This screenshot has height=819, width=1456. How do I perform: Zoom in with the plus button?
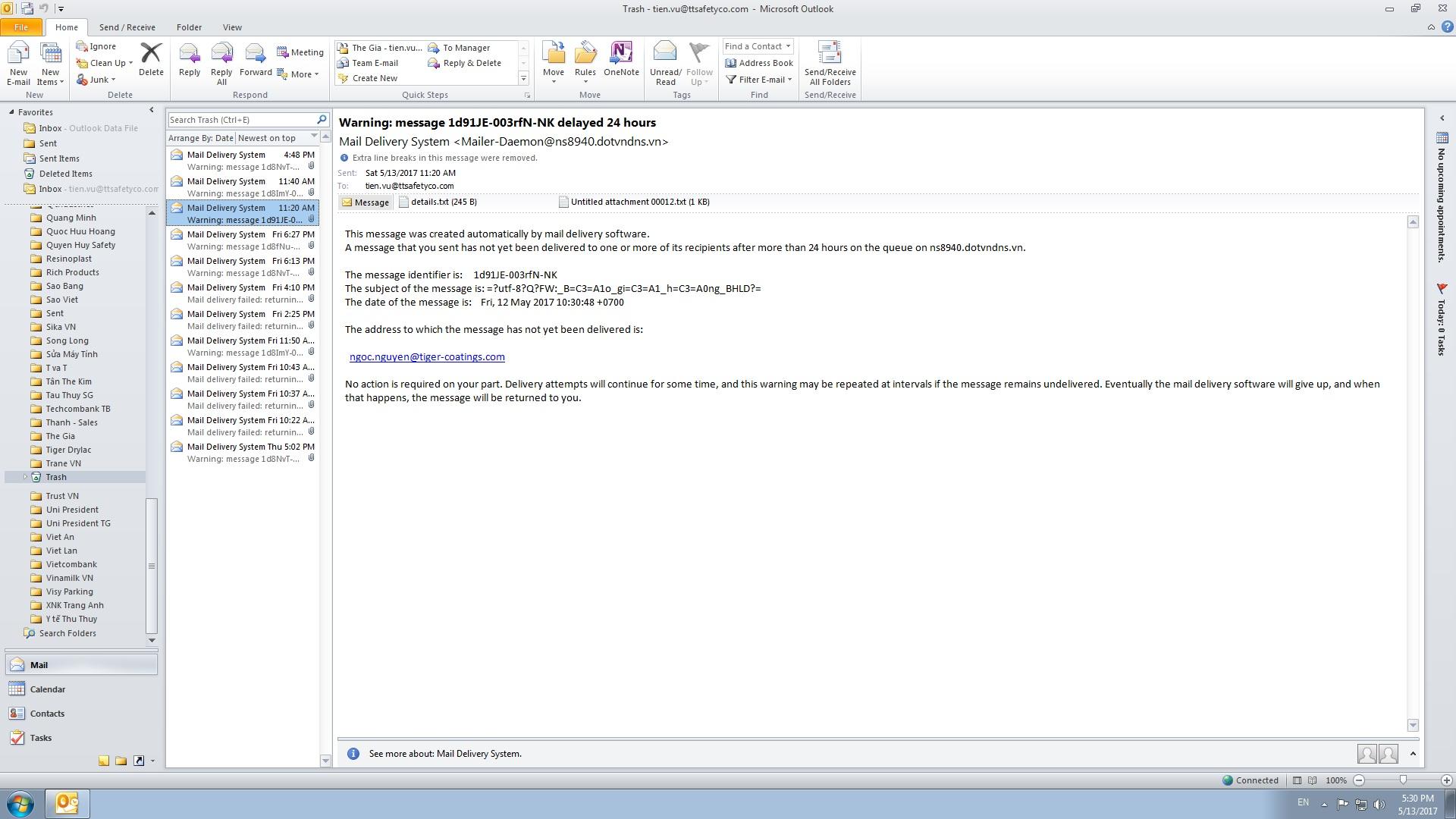[1446, 780]
